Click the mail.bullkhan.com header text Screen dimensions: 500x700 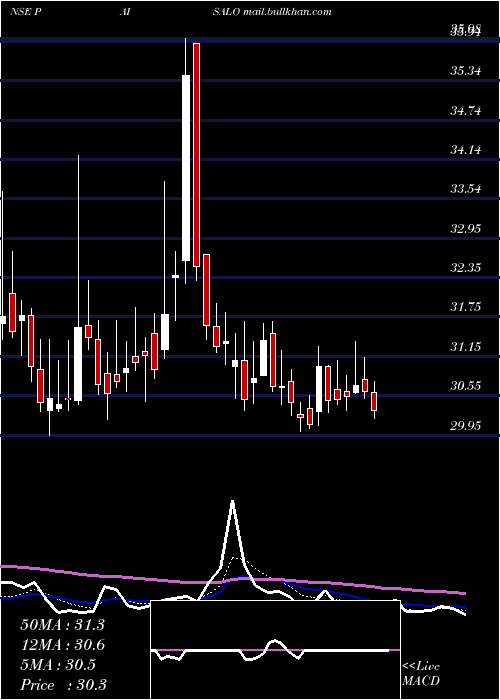click(288, 12)
